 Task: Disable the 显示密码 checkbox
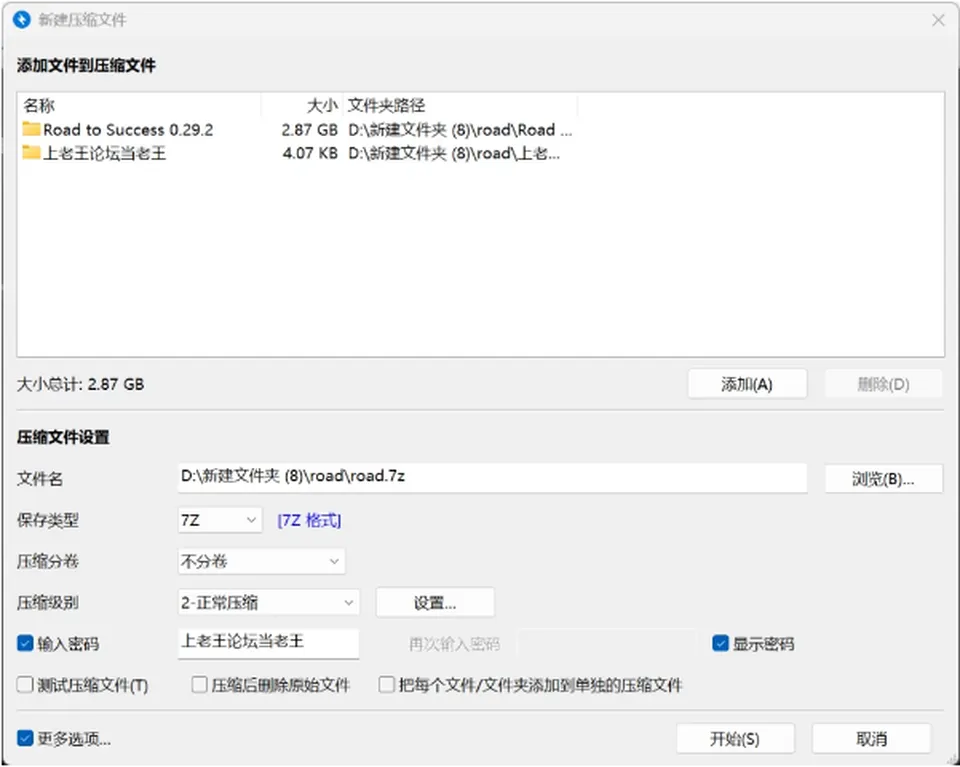pos(721,643)
